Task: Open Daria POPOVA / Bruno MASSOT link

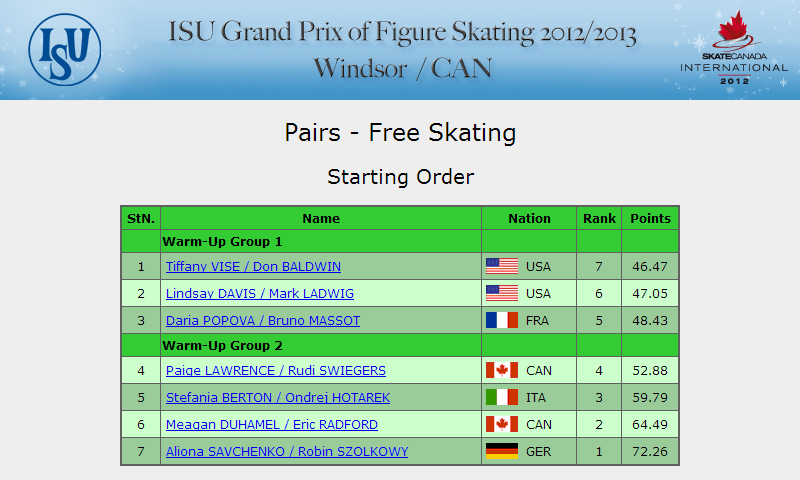Action: coord(263,321)
